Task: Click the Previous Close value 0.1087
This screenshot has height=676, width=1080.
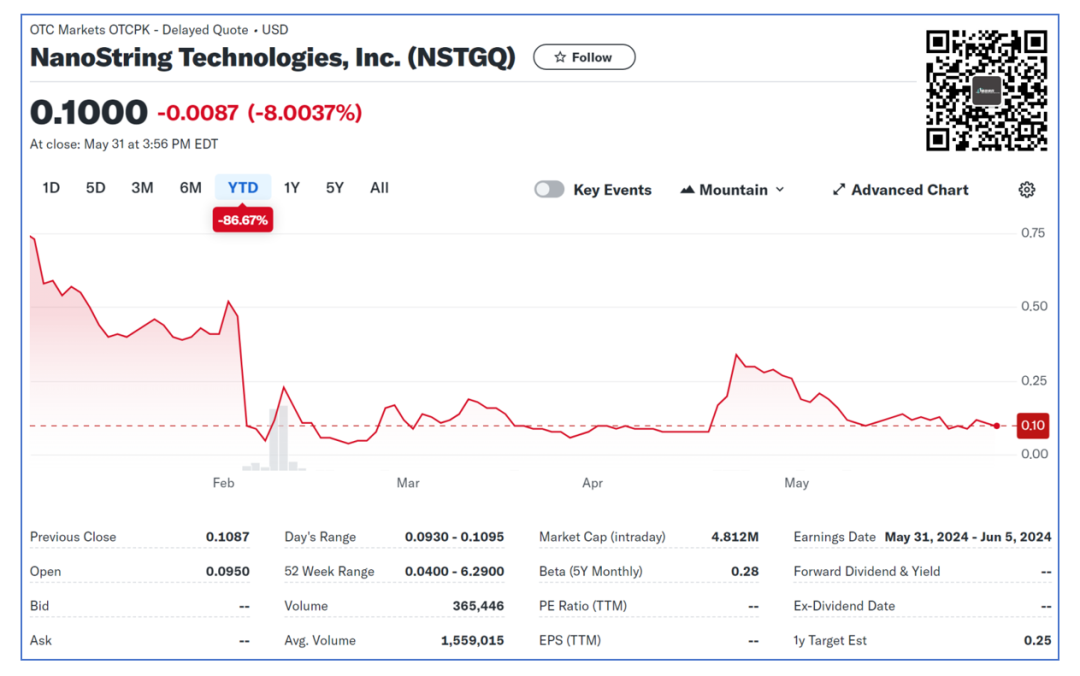Action: tap(227, 537)
